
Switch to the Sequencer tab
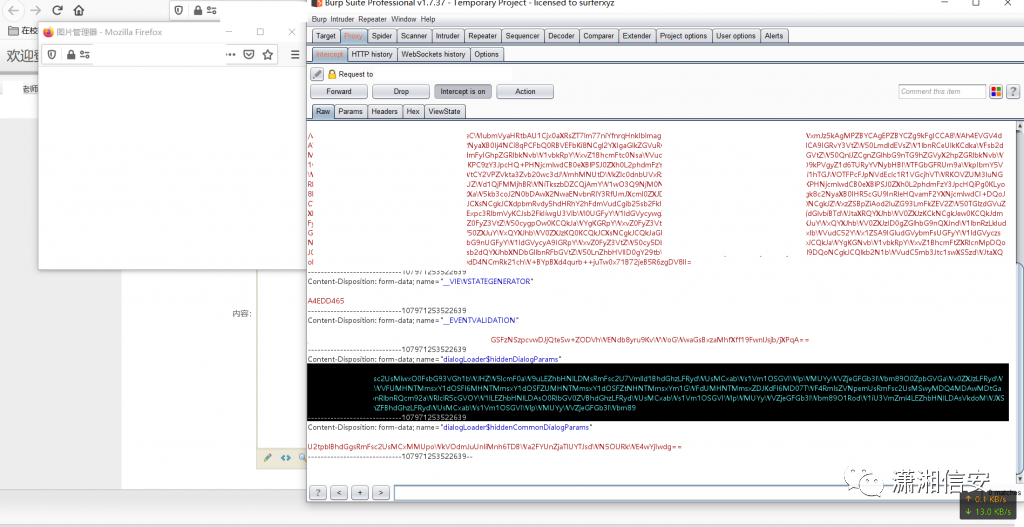522,36
